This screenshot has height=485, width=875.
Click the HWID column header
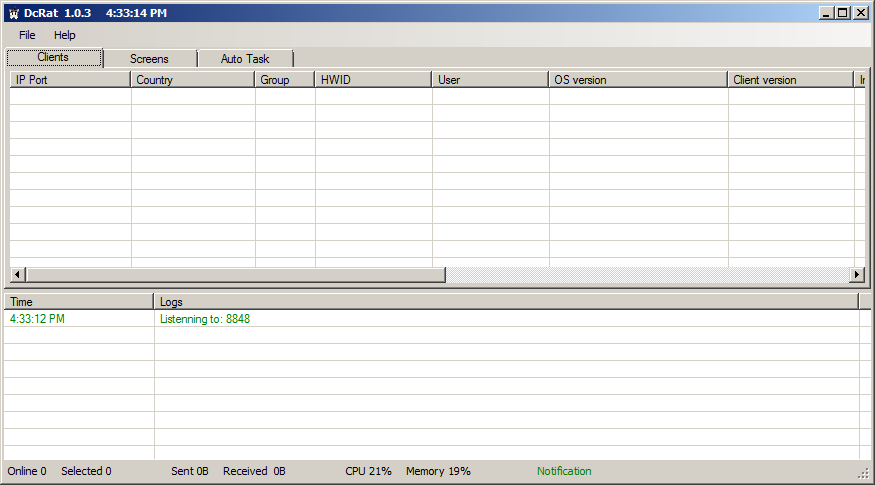(x=373, y=80)
